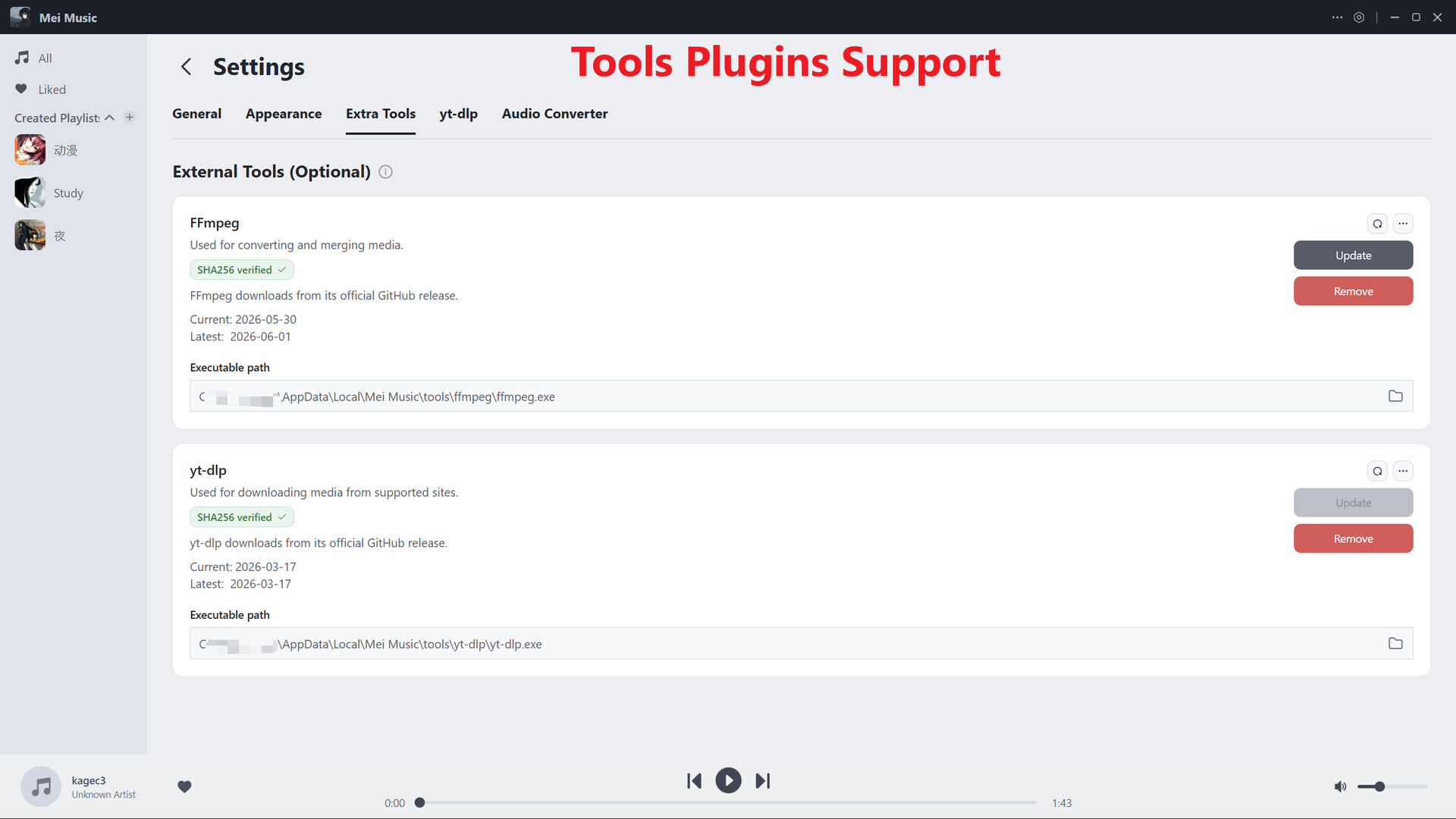1456x819 pixels.
Task: Add a new playlist with the plus icon
Action: tap(130, 118)
